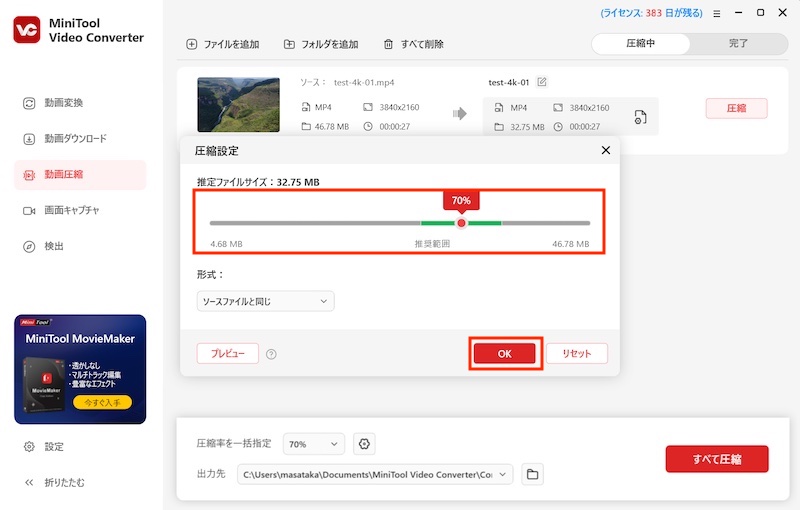Select the 圧縮中 tab
800x510 pixels.
point(641,44)
